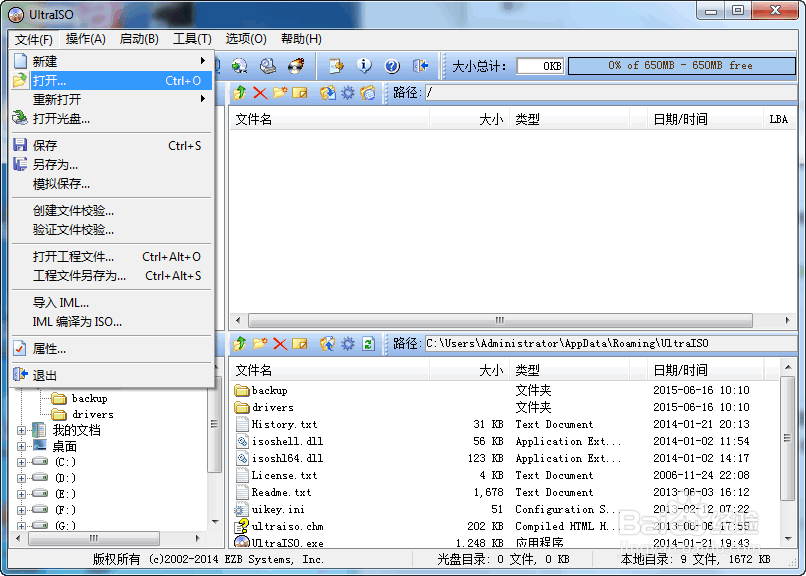
Task: Click the folder view icon beside the image pane gear
Action: tap(368, 93)
